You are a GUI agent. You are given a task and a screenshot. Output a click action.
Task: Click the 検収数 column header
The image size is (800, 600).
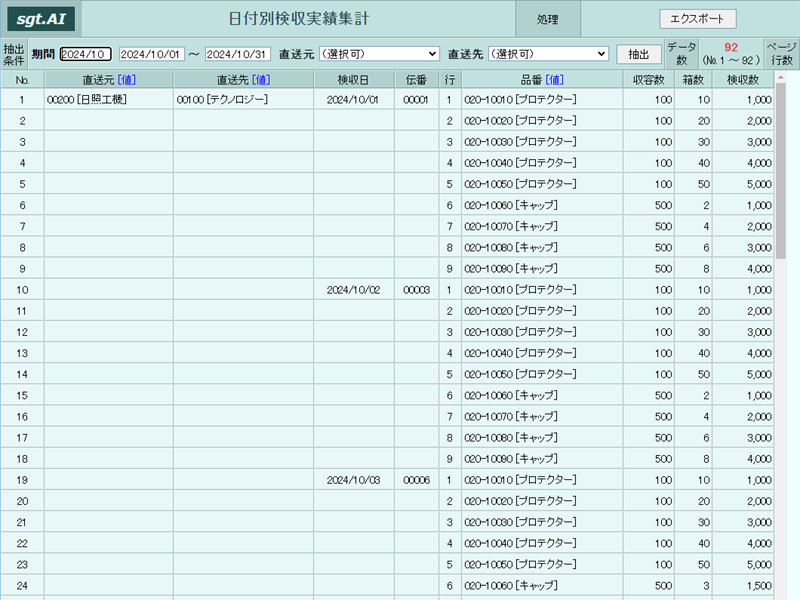tap(743, 80)
